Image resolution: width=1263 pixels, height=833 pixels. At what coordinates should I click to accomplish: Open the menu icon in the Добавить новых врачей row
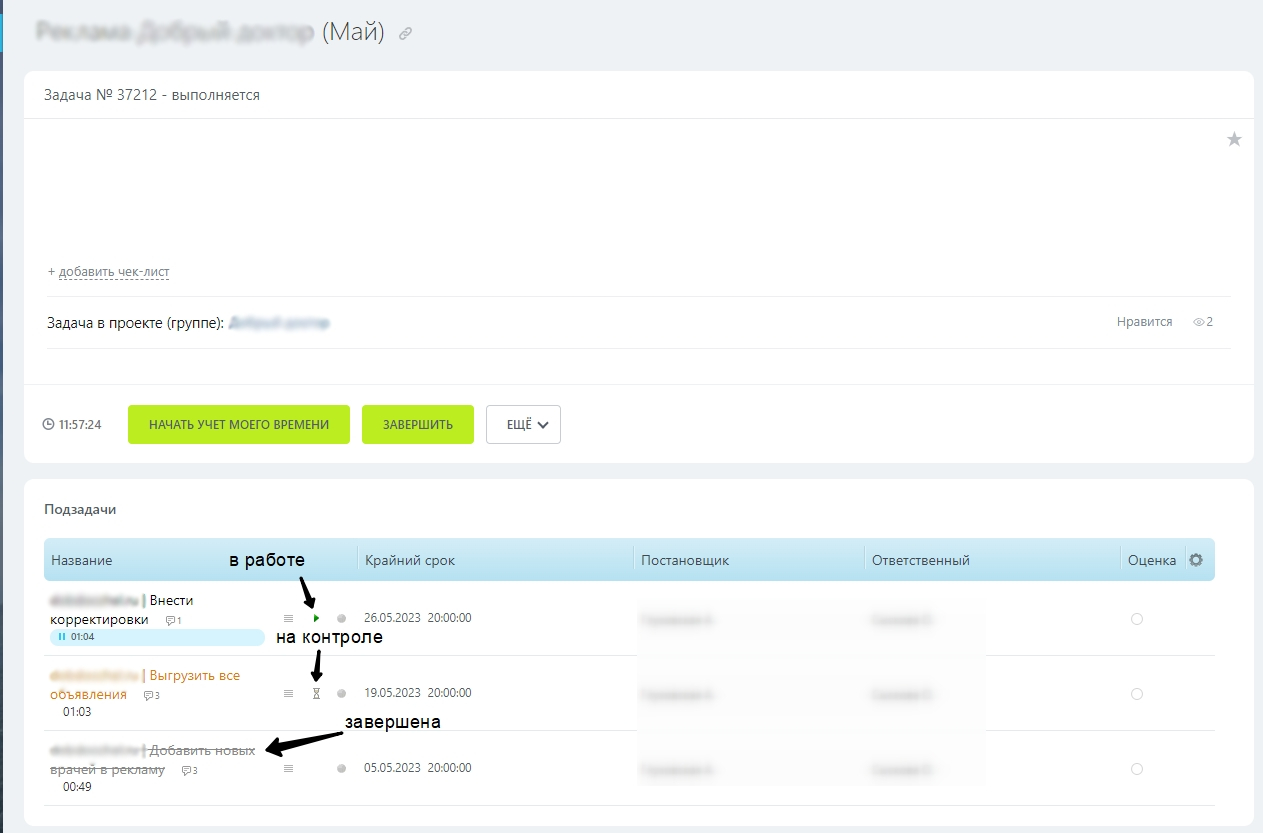coord(289,769)
